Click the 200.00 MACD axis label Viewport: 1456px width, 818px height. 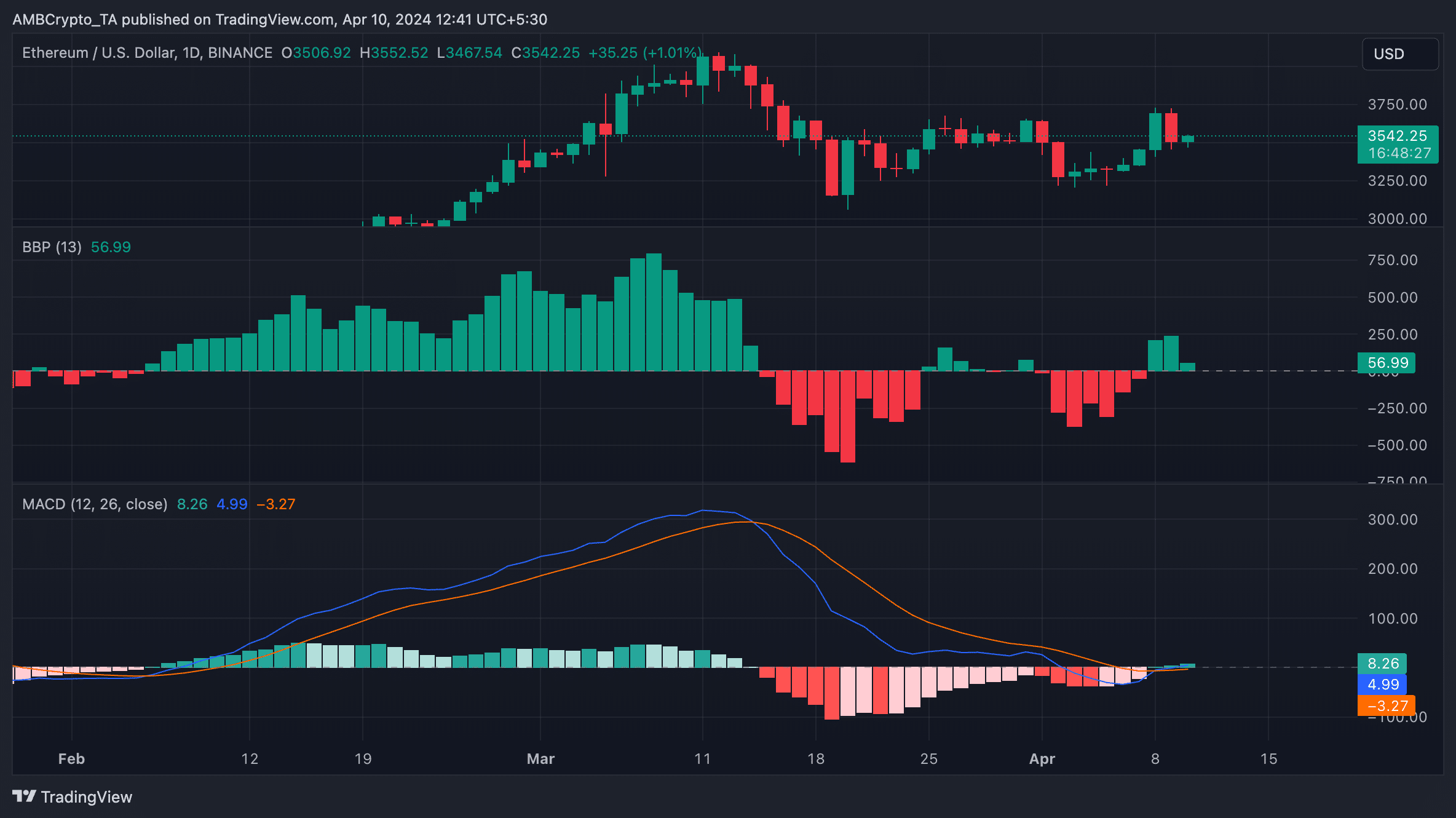[x=1393, y=569]
